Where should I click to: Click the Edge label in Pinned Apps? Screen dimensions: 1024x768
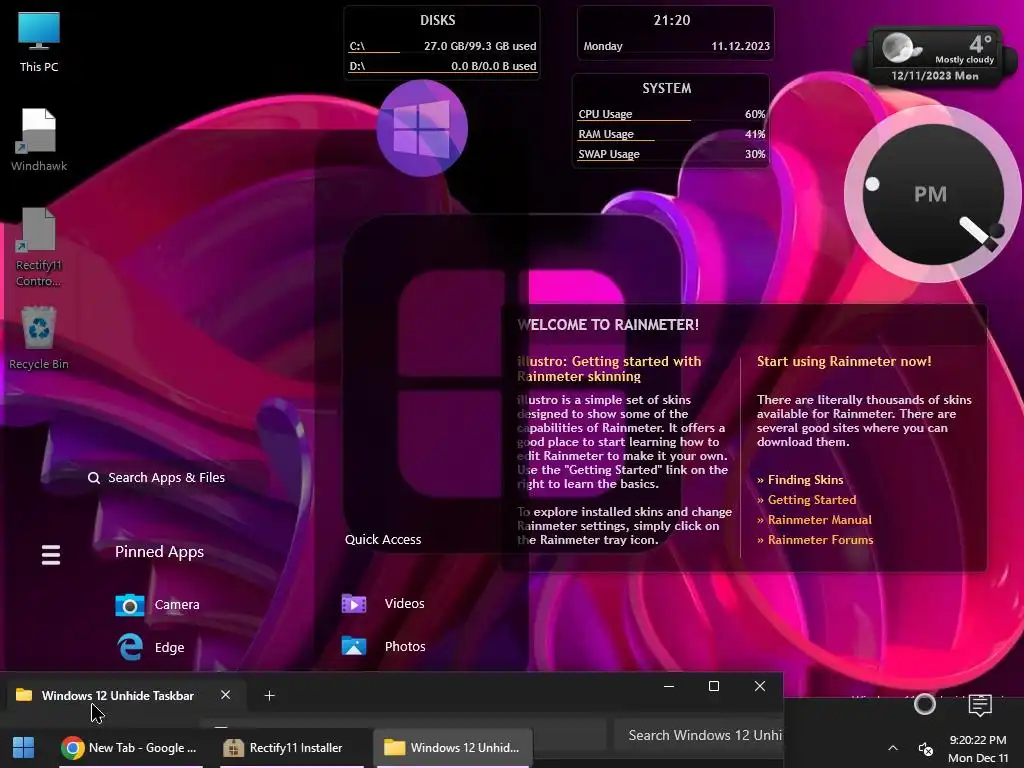[169, 647]
